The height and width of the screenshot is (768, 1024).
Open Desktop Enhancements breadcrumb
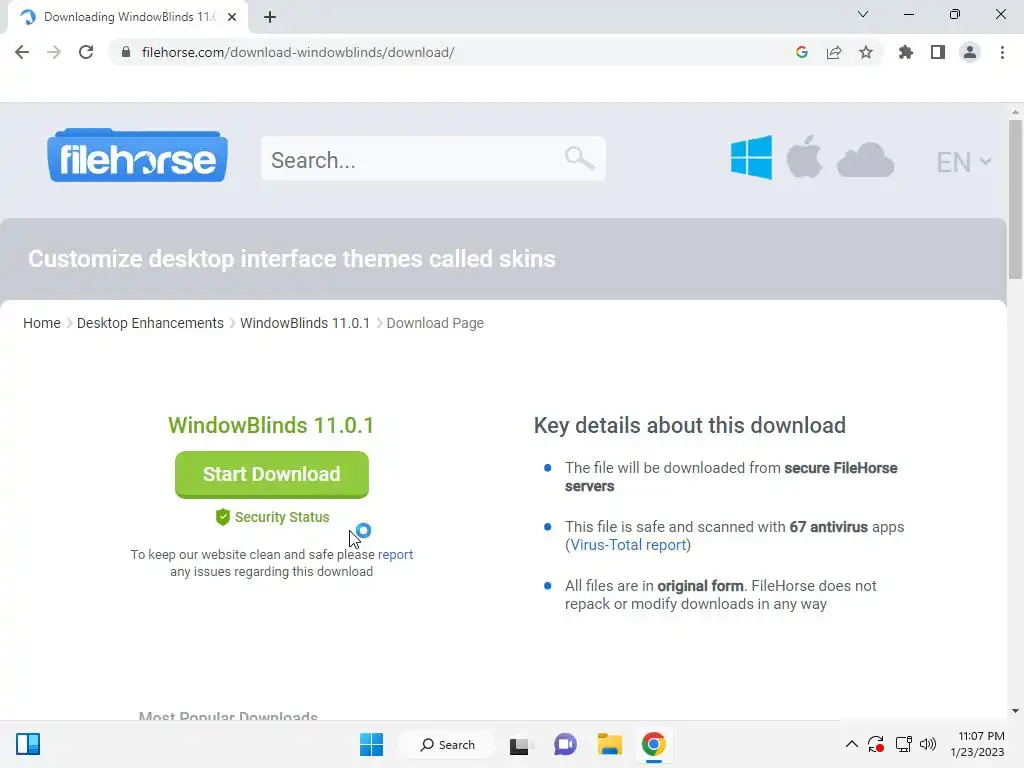click(150, 323)
